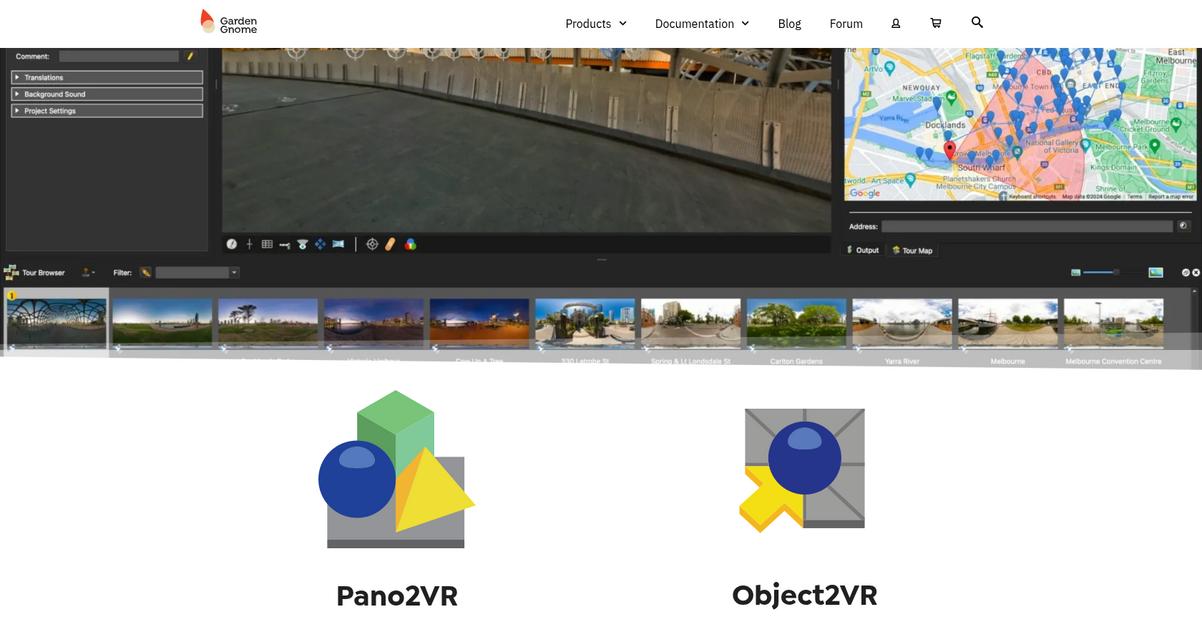
Task: Click the grid icon in viewer toolbar
Action: click(x=267, y=244)
